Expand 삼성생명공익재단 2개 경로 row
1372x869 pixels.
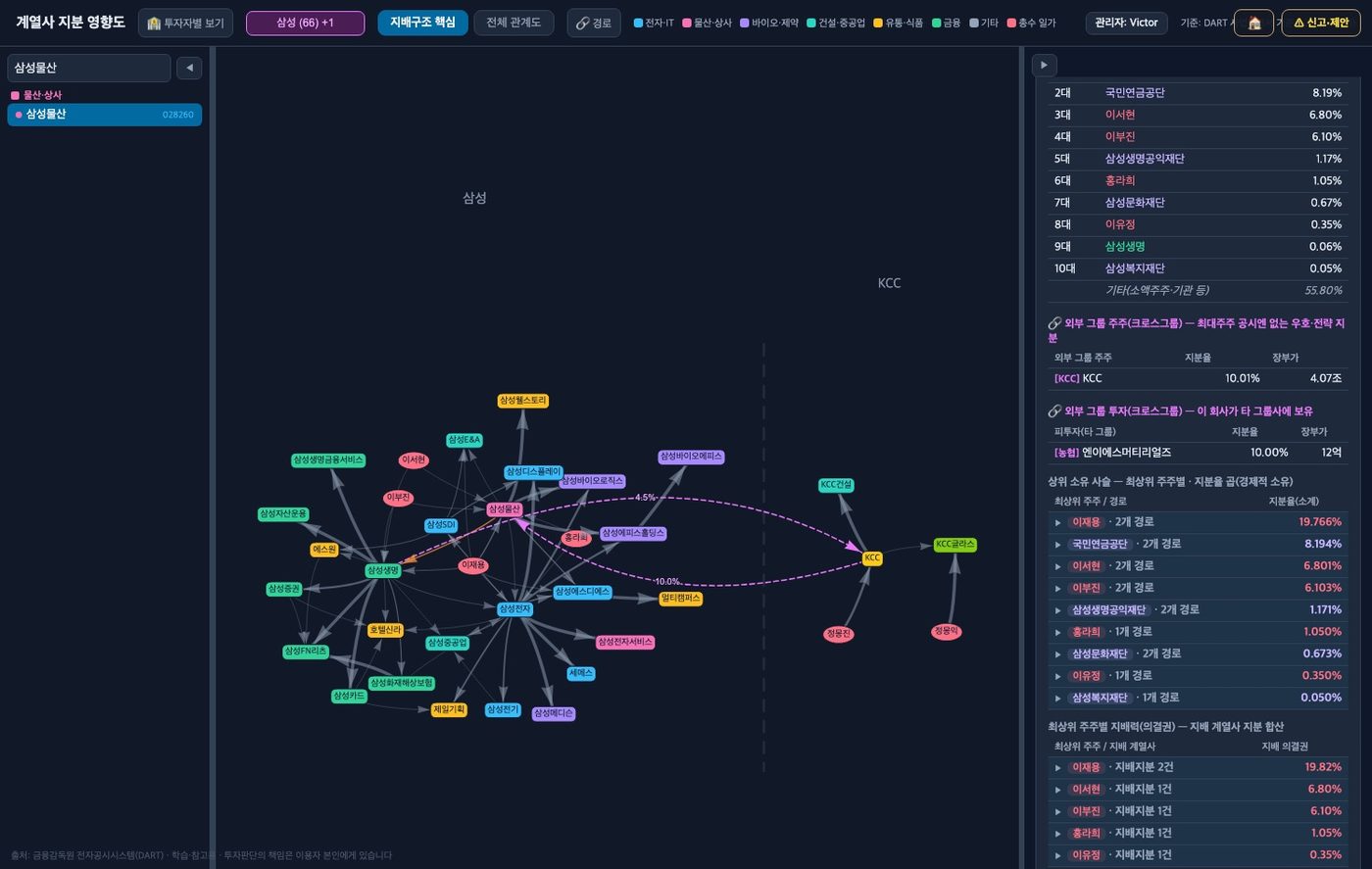tap(1198, 609)
